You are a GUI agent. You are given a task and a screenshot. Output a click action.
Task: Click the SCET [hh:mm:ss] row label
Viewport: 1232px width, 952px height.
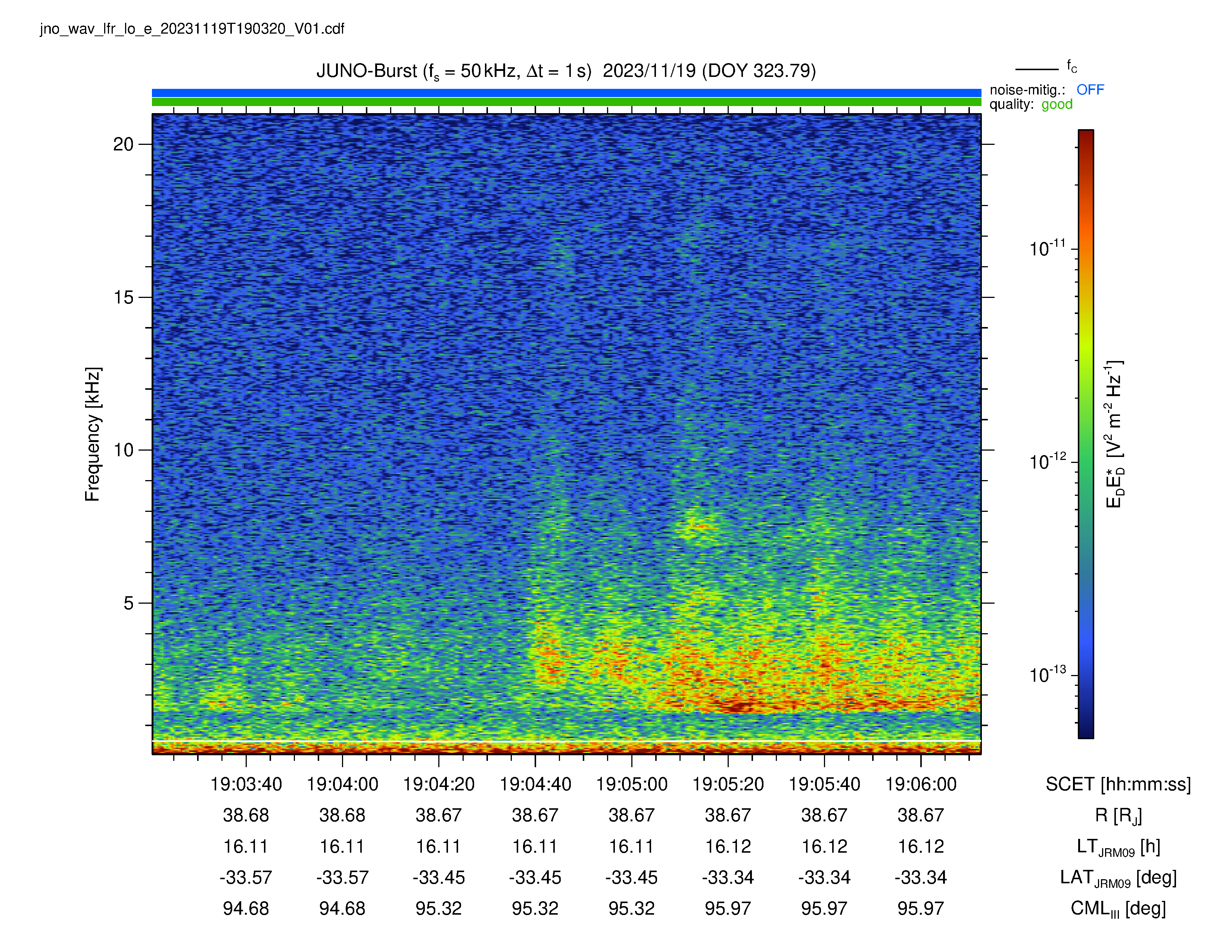[1118, 784]
